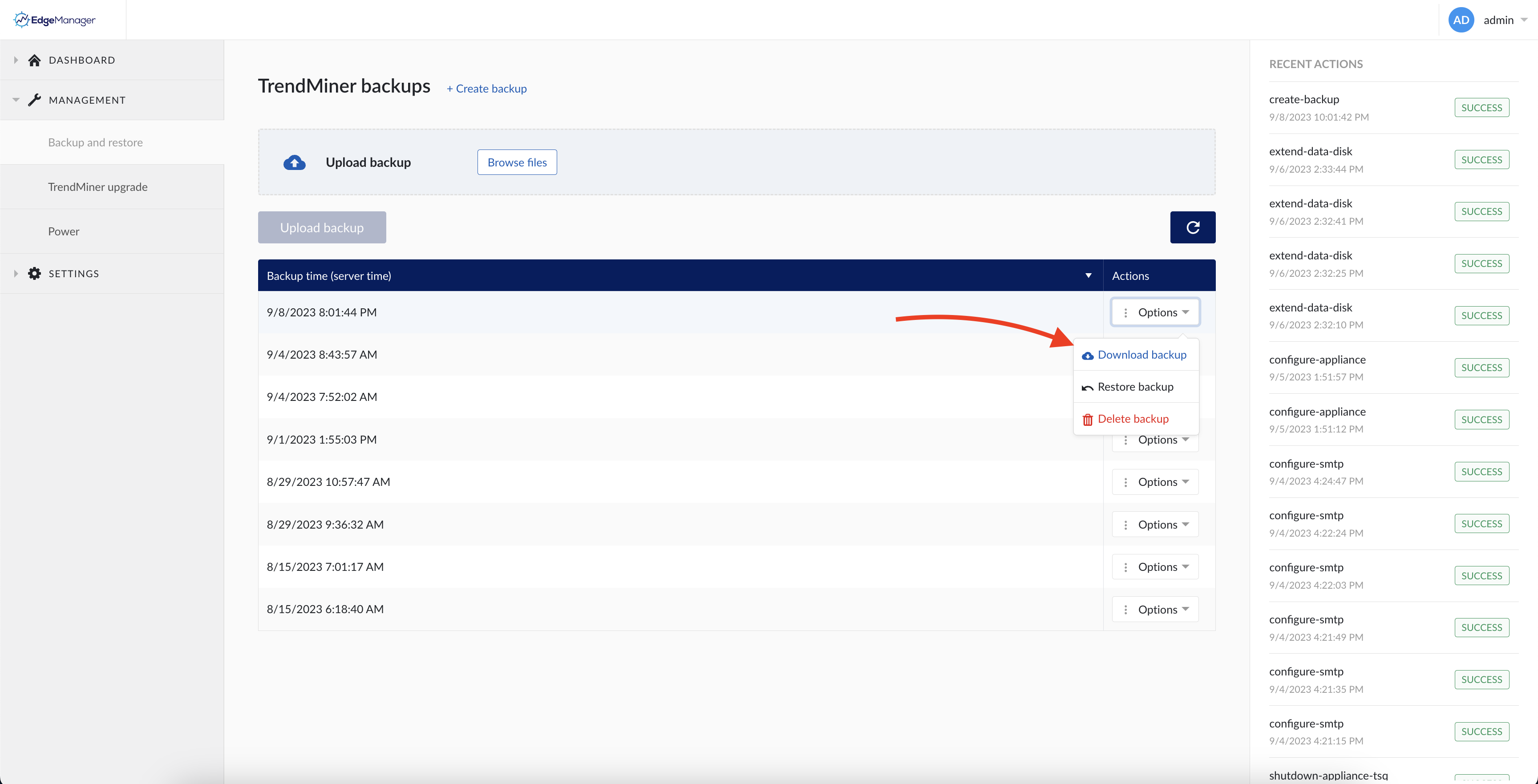Screen dimensions: 1538x784
Task: Open the Backup time column sort dropdown
Action: 1088,275
